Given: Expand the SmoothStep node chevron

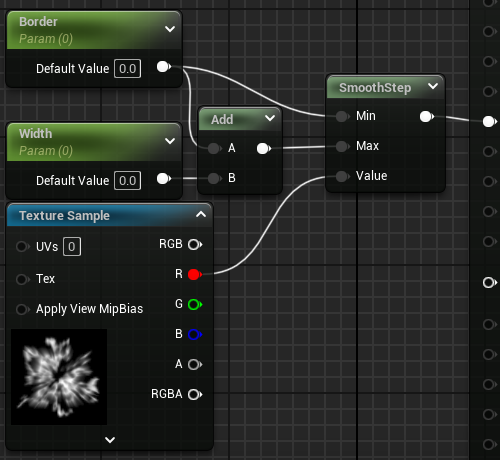Looking at the screenshot, I should (x=433, y=86).
